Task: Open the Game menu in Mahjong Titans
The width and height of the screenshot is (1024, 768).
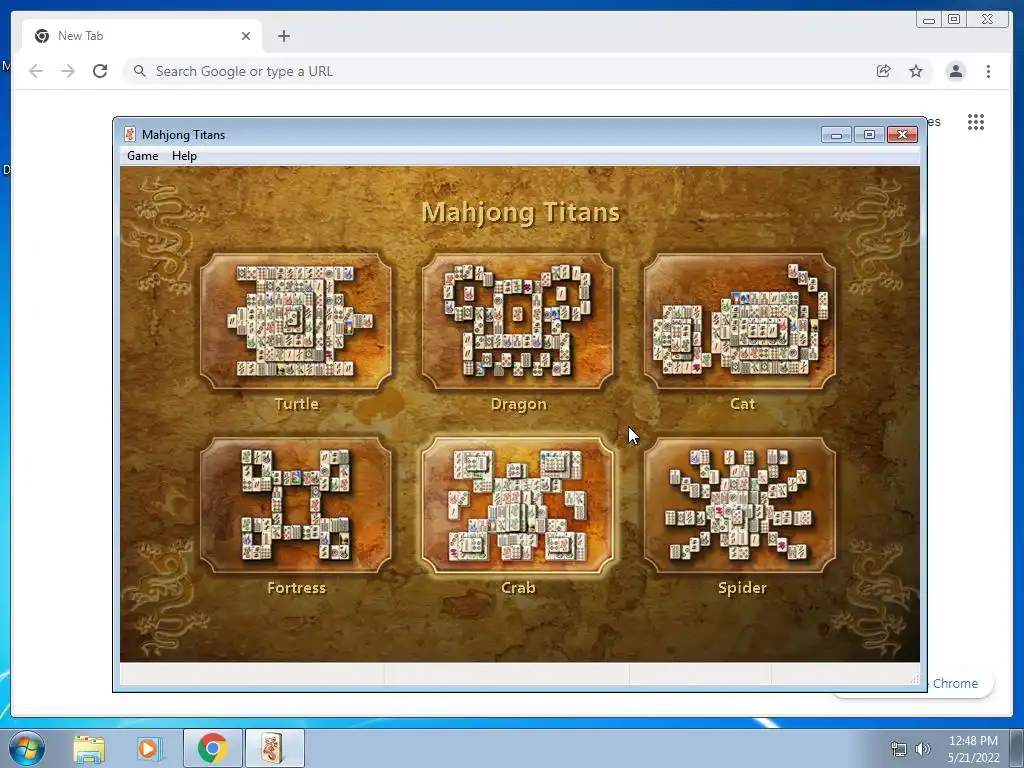Action: (x=142, y=155)
